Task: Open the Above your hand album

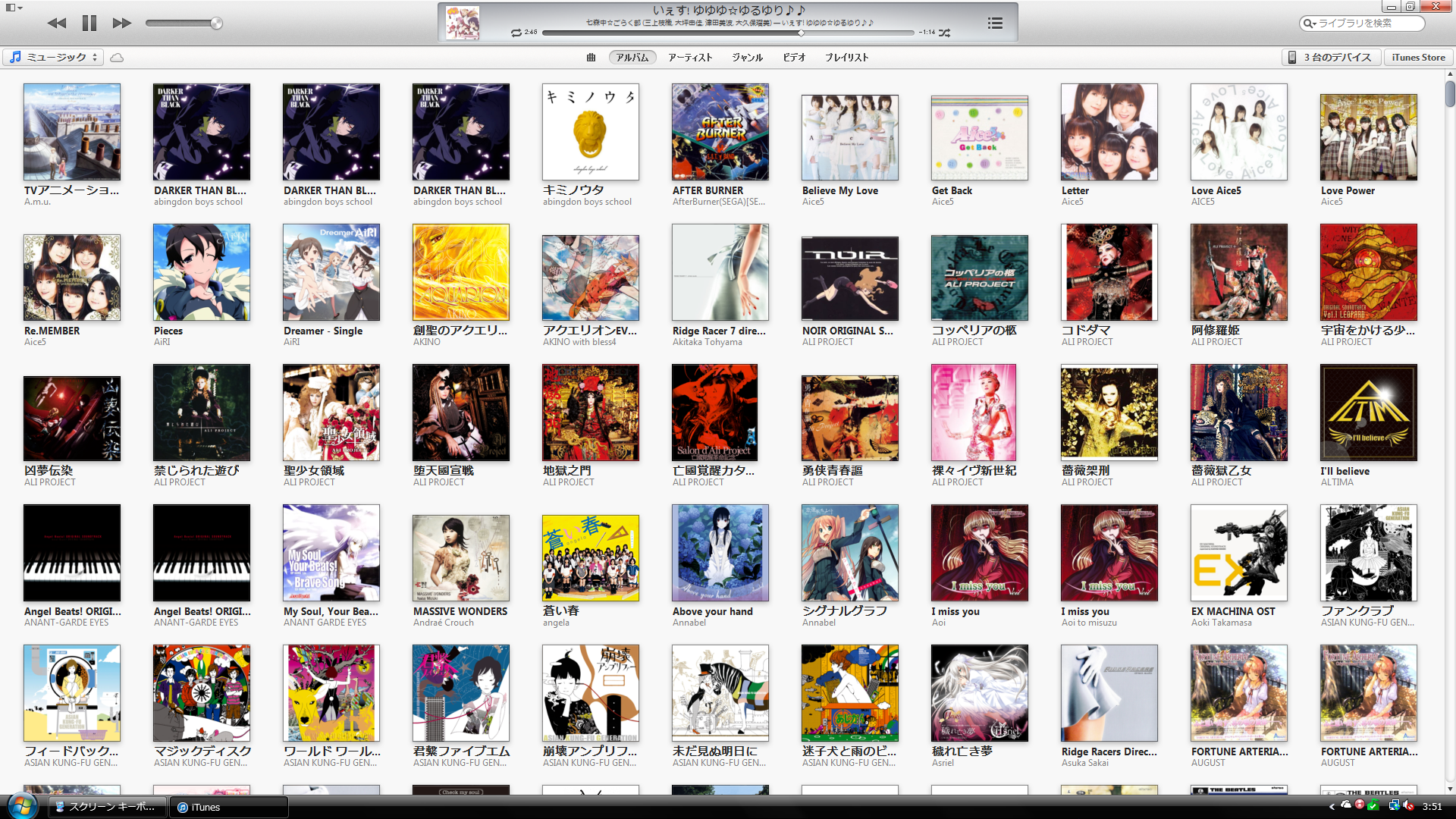Action: [x=720, y=553]
